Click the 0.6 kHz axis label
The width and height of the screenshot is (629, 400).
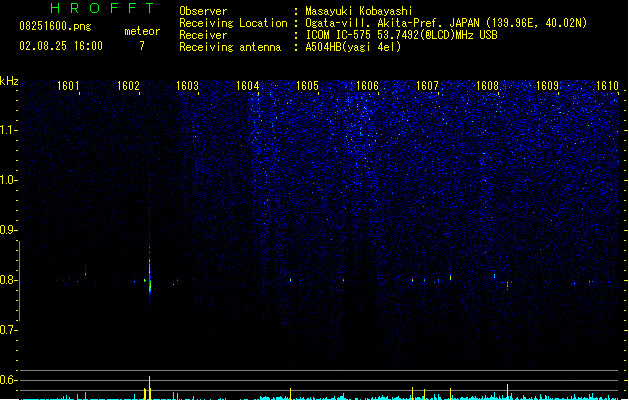pos(9,380)
